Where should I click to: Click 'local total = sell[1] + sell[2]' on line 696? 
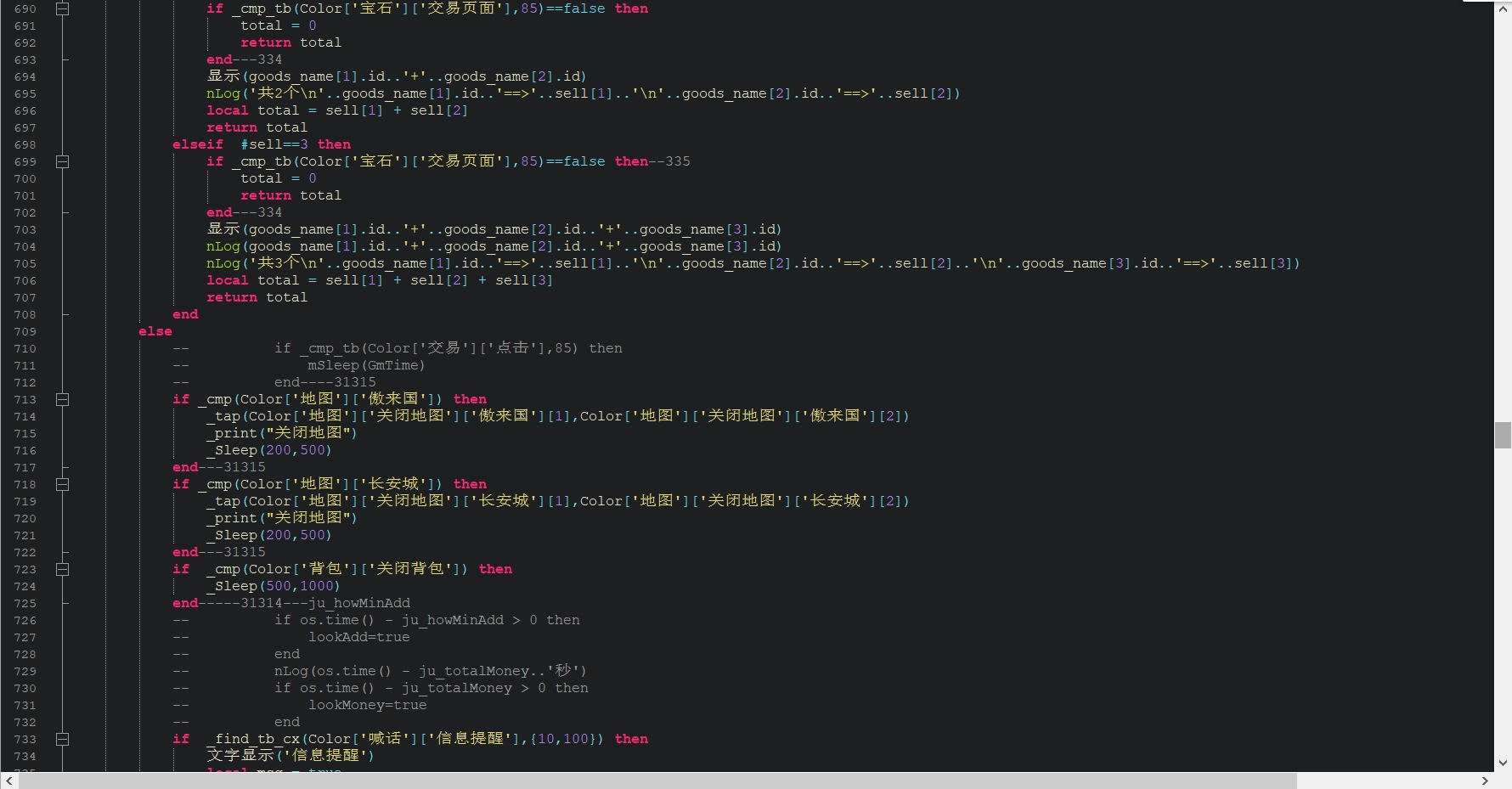click(x=337, y=110)
